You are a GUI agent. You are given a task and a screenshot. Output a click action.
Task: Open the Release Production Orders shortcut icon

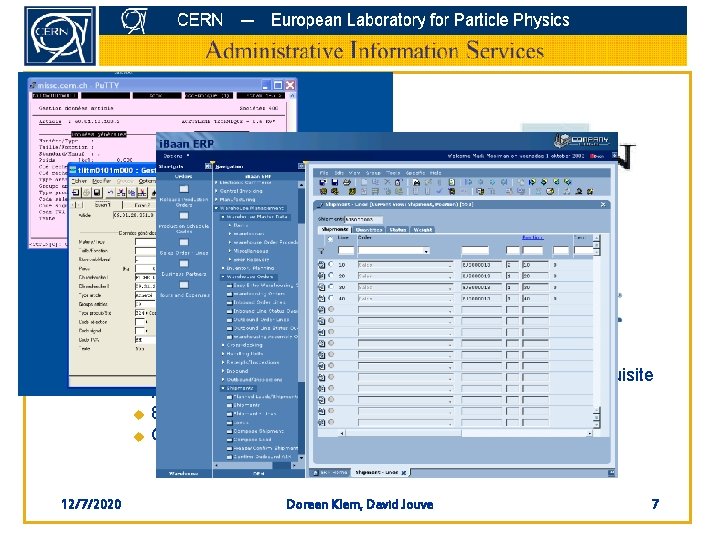coord(184,189)
